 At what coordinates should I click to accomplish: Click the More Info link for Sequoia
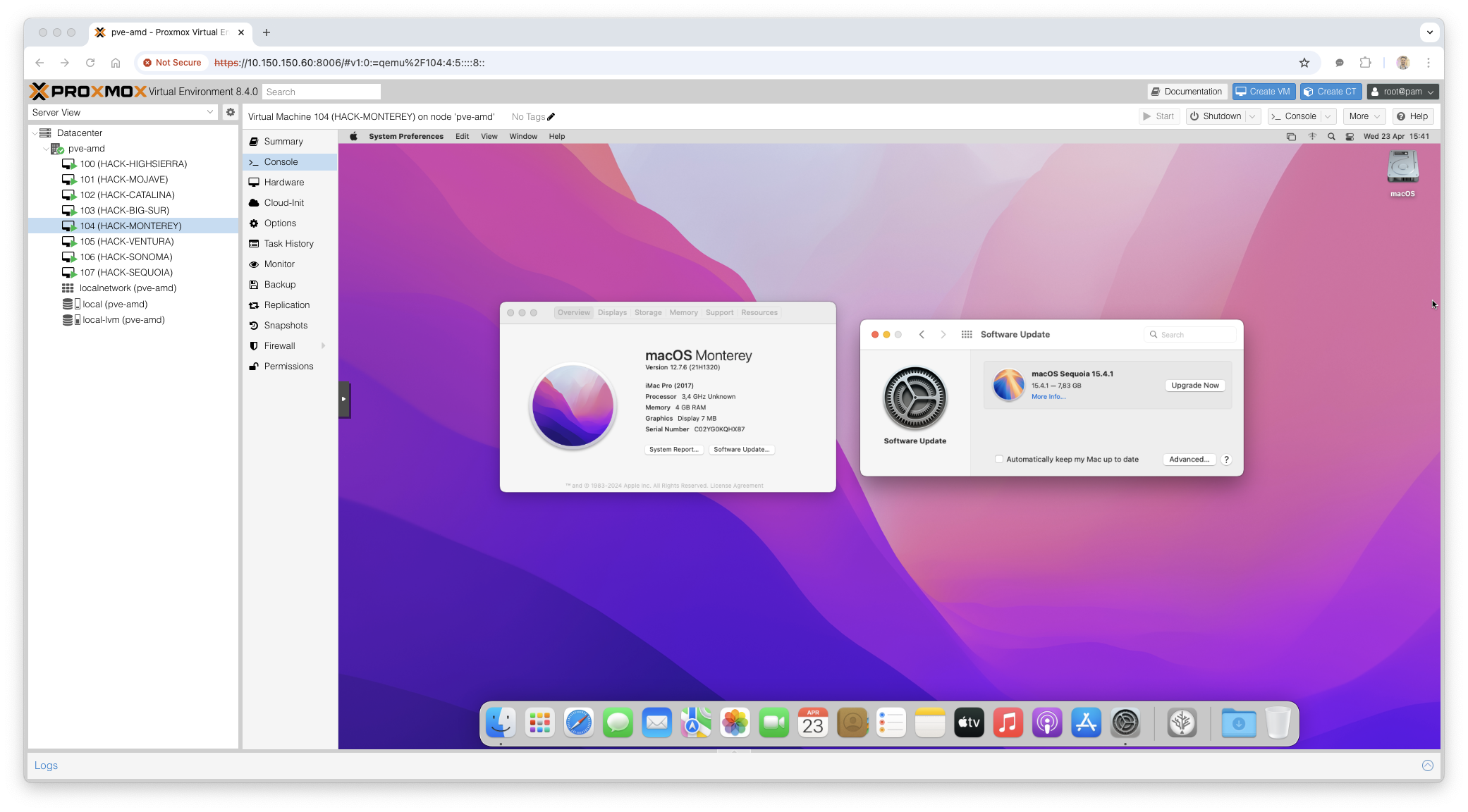(1048, 397)
